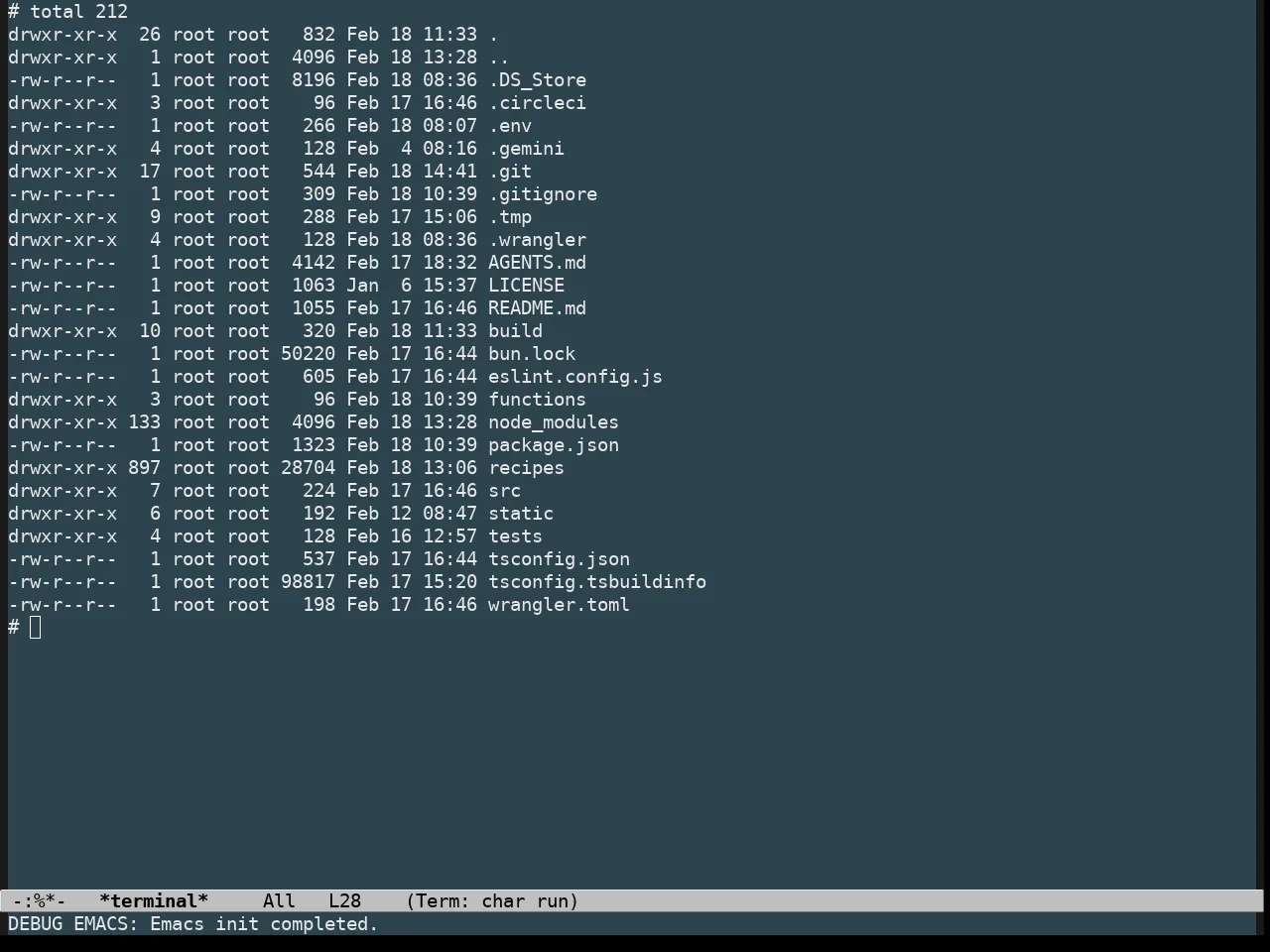This screenshot has height=952, width=1270.
Task: Click the L28 line number indicator
Action: coord(344,900)
